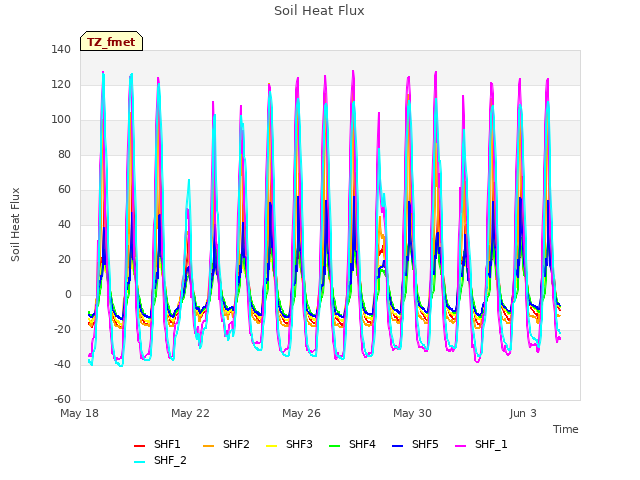The image size is (640, 480).
Task: Click the 60 y-axis tick label
Action: [x=64, y=190]
